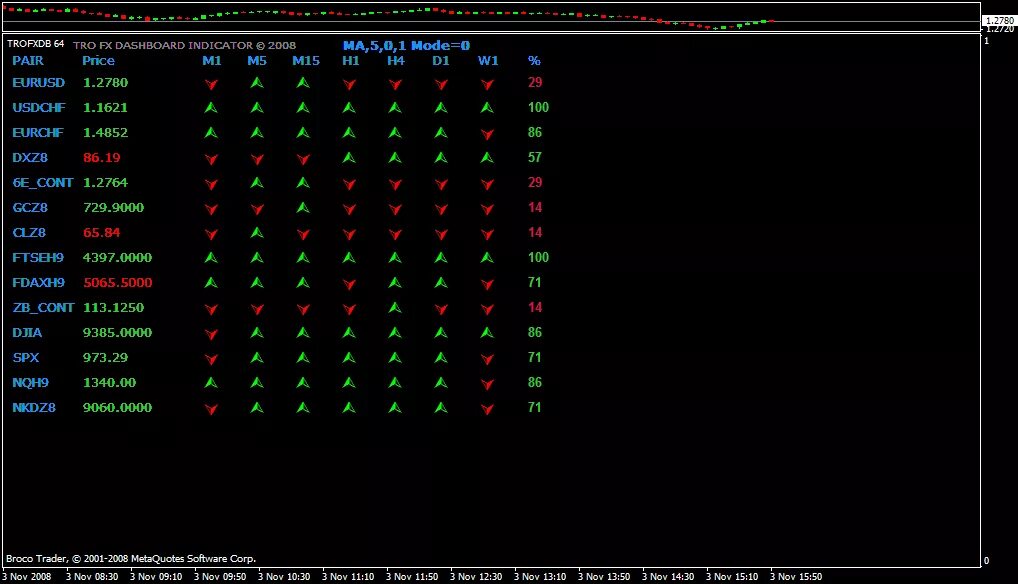The image size is (1018, 584).
Task: Click the MA,5,0,1 Mode=0 label
Action: click(406, 45)
